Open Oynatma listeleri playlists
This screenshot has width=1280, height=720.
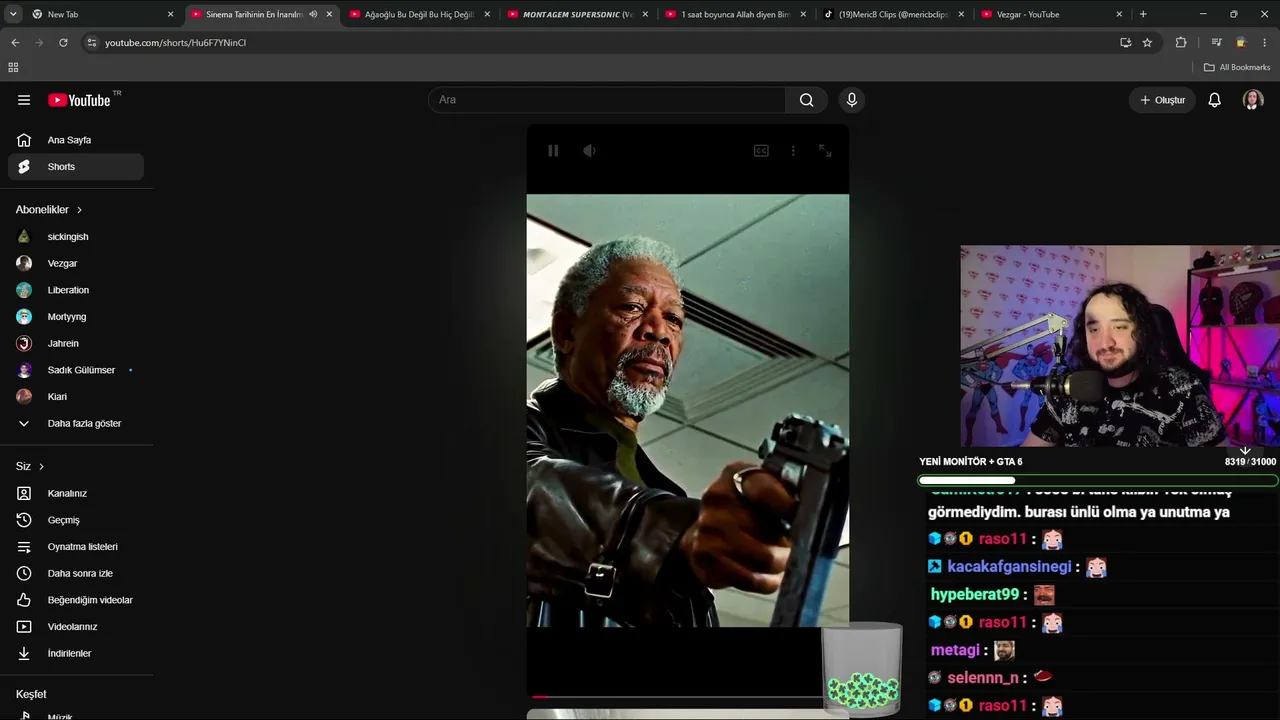pyautogui.click(x=76, y=547)
